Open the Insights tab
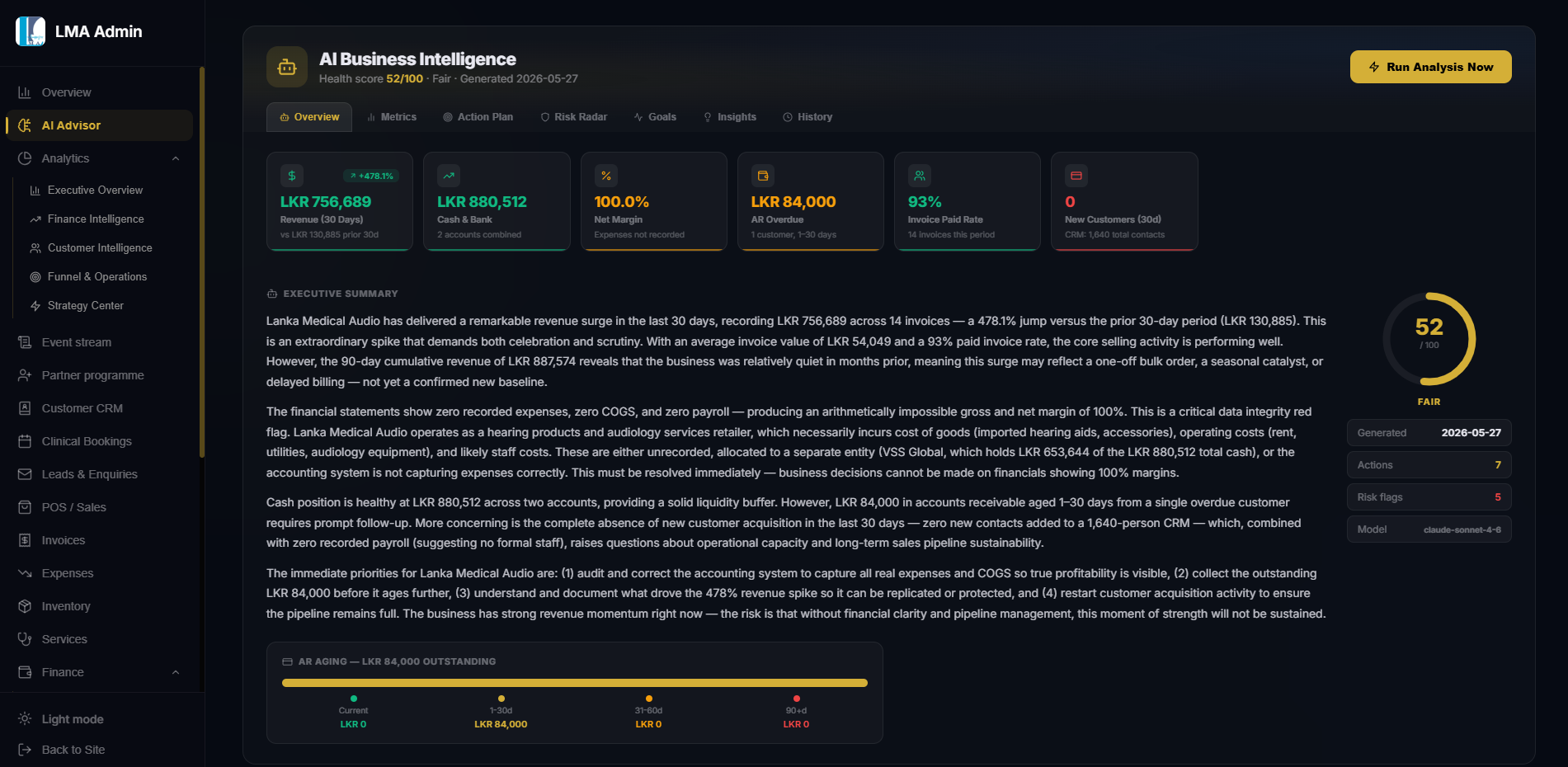This screenshot has width=1568, height=767. [x=730, y=117]
